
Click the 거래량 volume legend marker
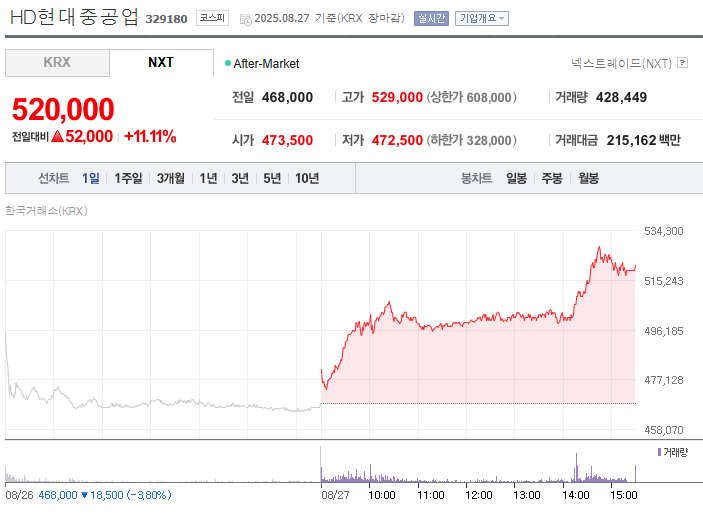(x=660, y=452)
